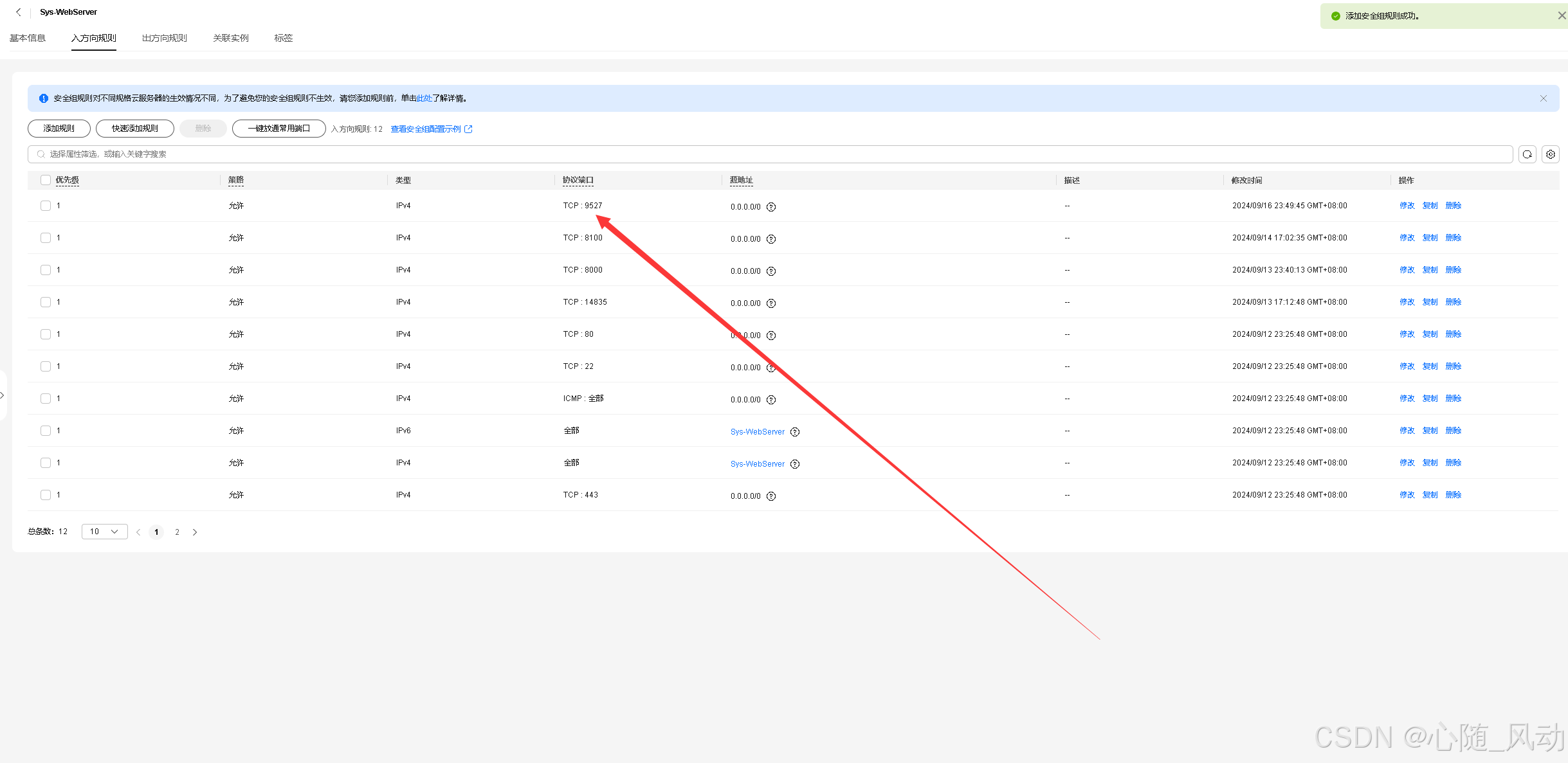Go to the next page with the right chevron
The width and height of the screenshot is (1568, 763).
(195, 532)
